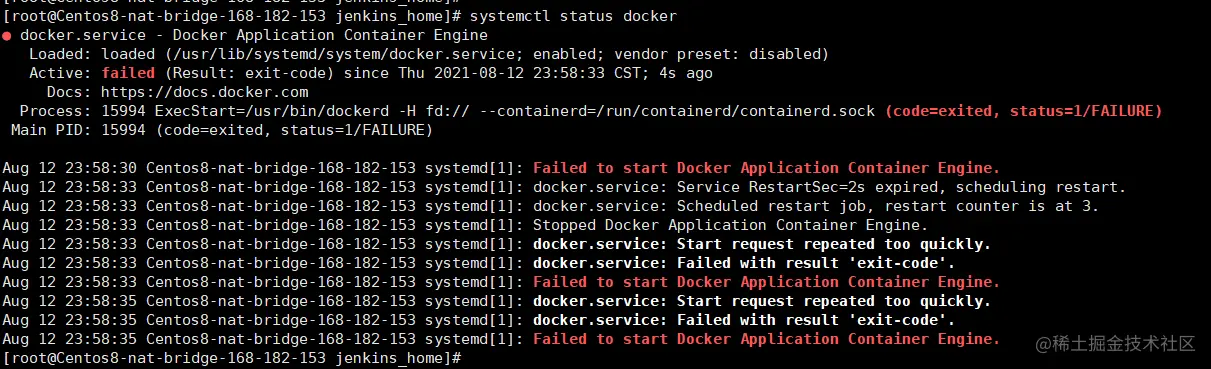Click 'Process: 15994 ExecStart' line label
The image size is (1211, 369).
point(128,111)
